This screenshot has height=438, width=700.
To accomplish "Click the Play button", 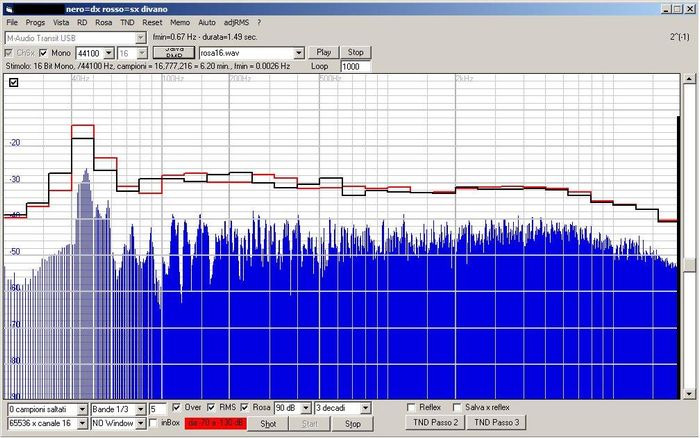I will 324,52.
